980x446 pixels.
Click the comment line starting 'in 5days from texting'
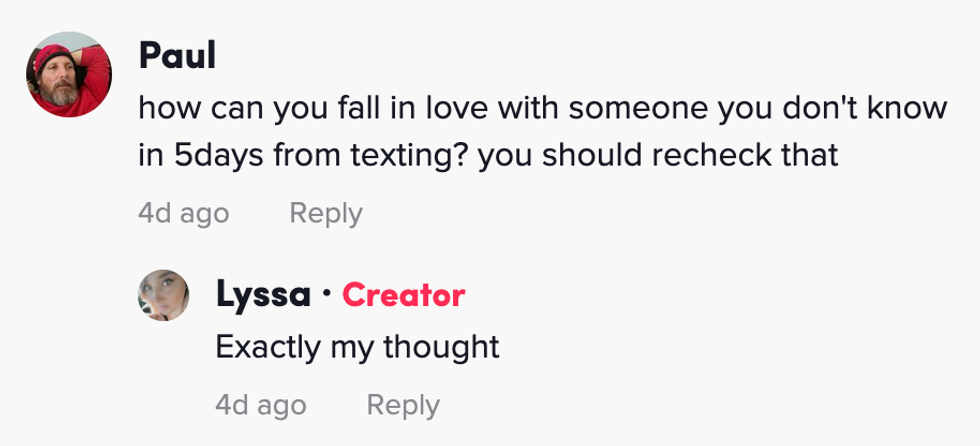[488, 157]
